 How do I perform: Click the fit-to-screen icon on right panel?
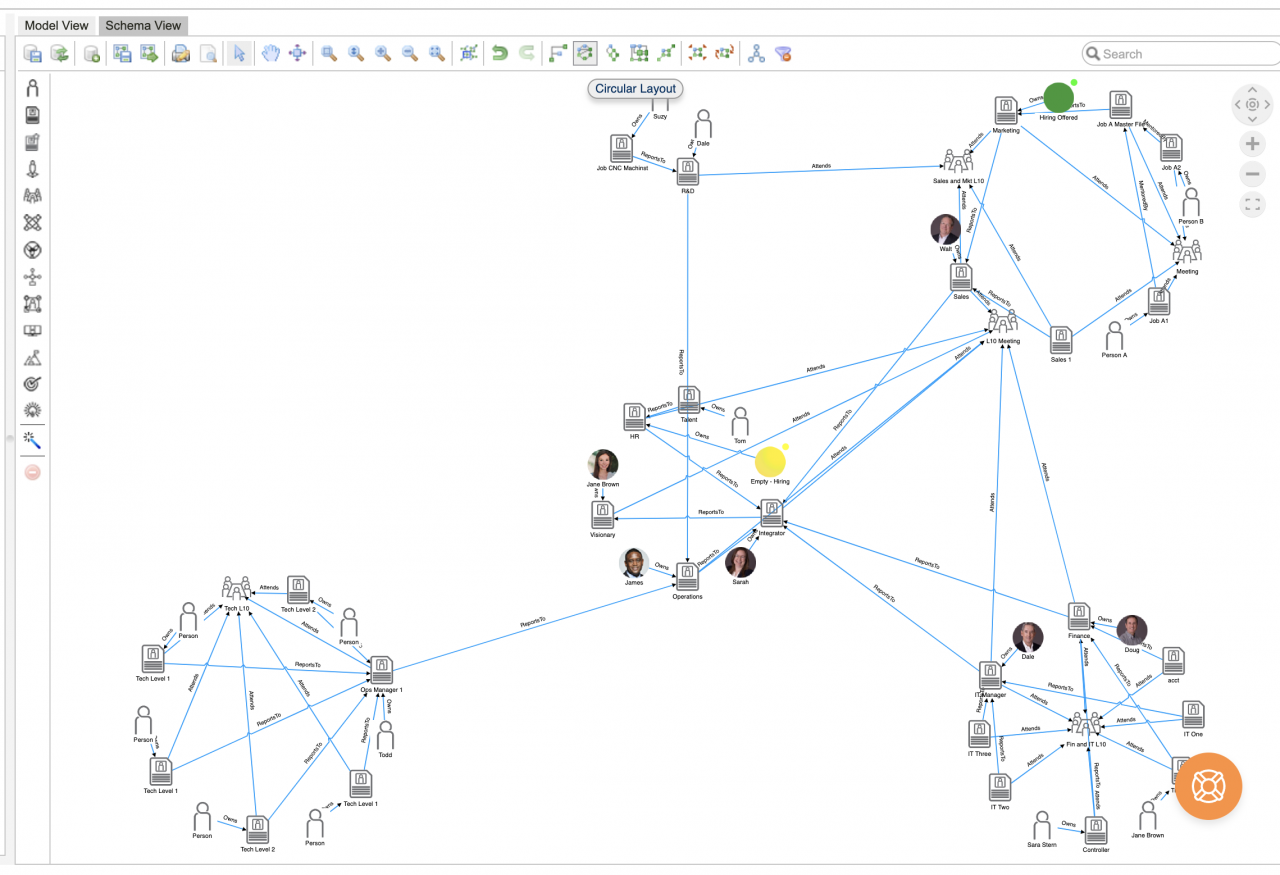point(1252,204)
